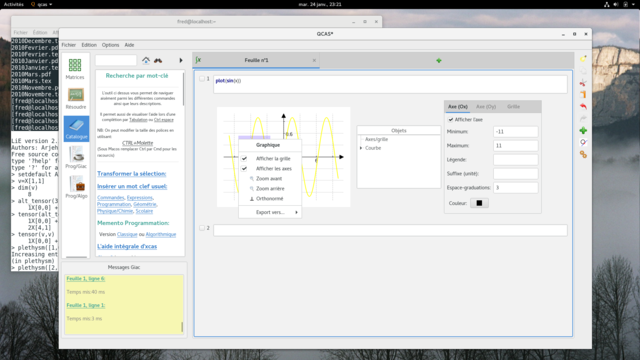Click the greyed redo arrow icon

point(583,118)
